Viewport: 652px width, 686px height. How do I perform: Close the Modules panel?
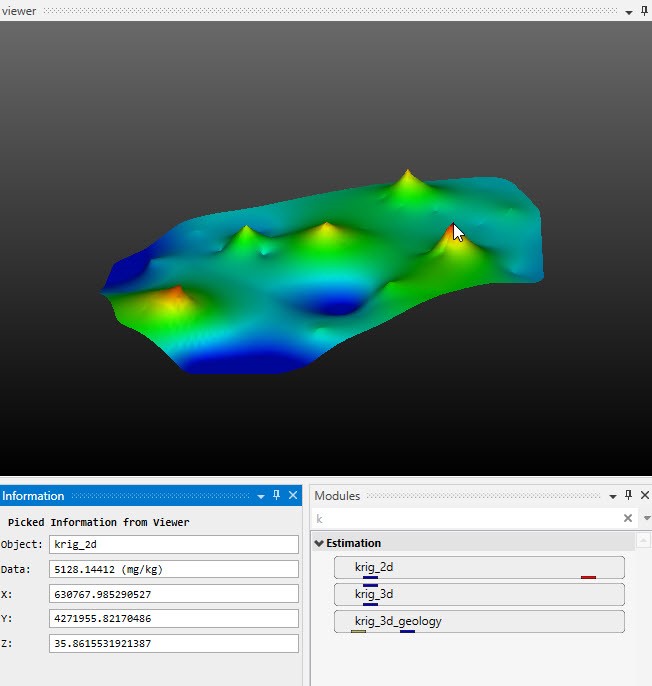point(644,496)
